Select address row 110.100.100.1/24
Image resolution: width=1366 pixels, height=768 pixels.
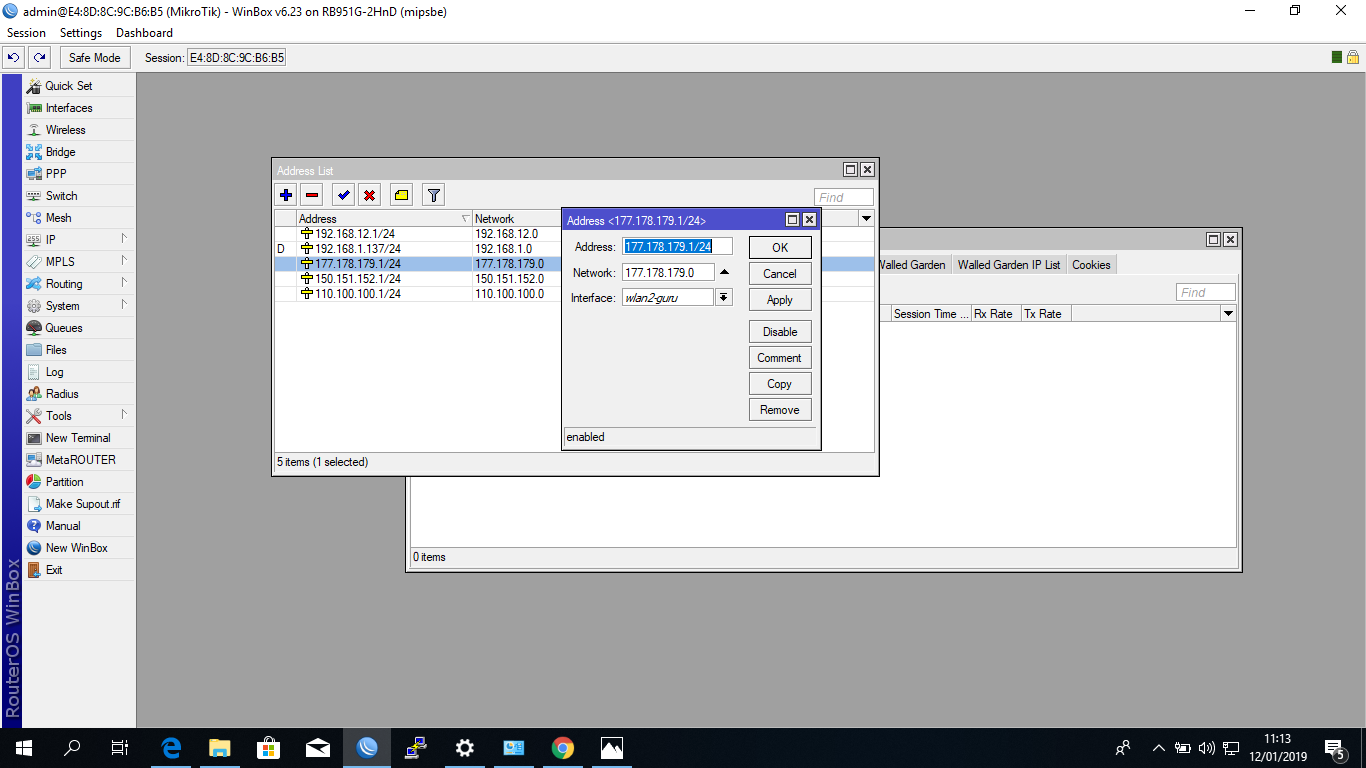[x=418, y=294]
